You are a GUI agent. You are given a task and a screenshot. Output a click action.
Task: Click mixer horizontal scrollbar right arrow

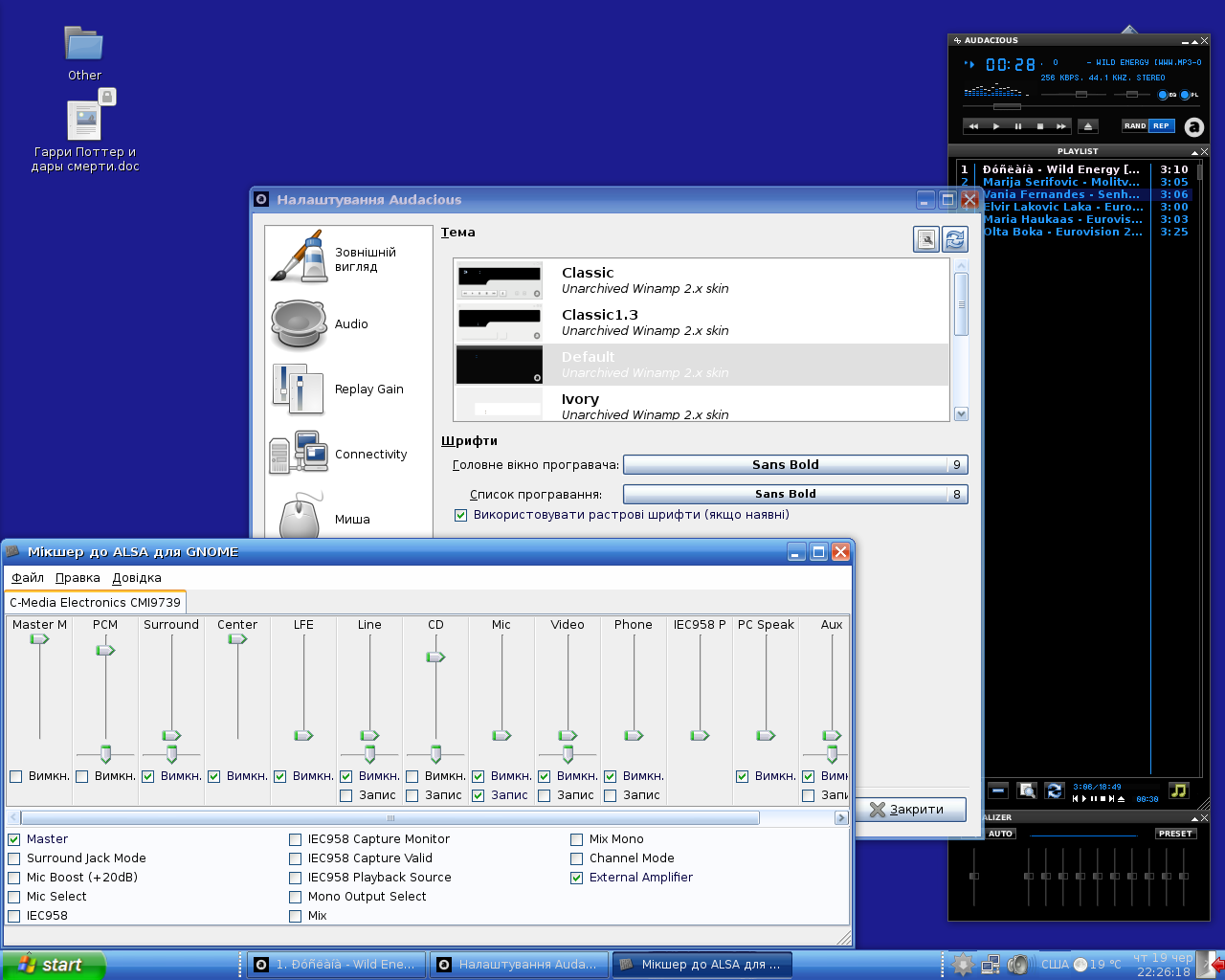pos(841,817)
